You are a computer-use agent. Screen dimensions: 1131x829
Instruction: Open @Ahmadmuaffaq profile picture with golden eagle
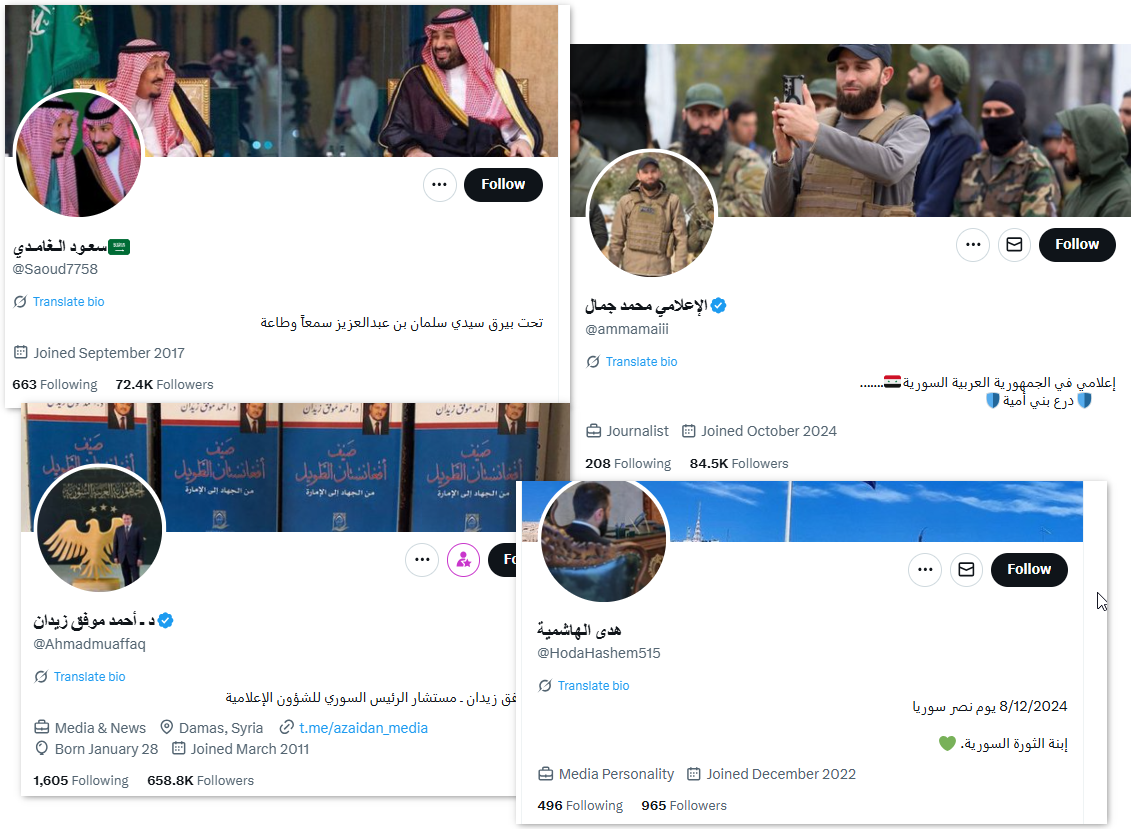point(100,530)
